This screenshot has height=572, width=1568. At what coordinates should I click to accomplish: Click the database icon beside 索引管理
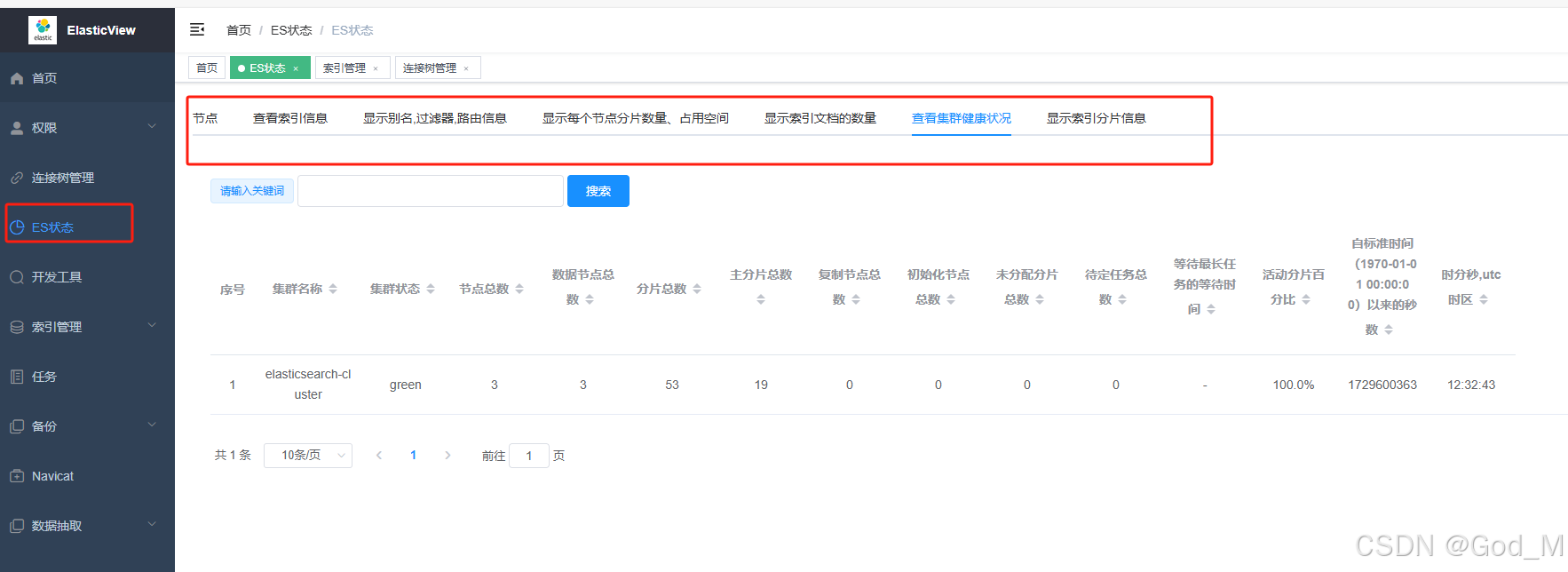[17, 327]
